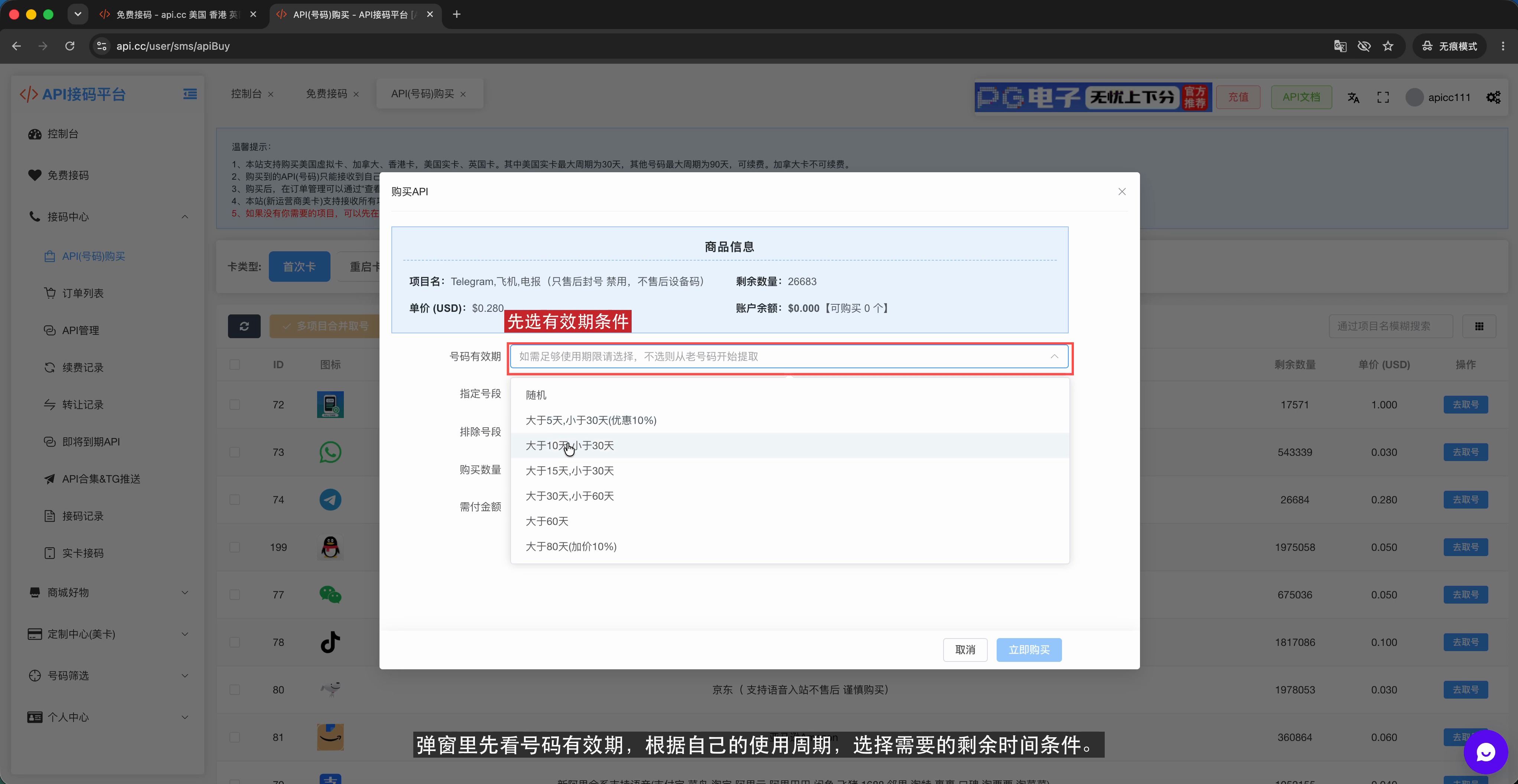Tick the checkbox for row ID 73
Image resolution: width=1518 pixels, height=784 pixels.
point(235,452)
